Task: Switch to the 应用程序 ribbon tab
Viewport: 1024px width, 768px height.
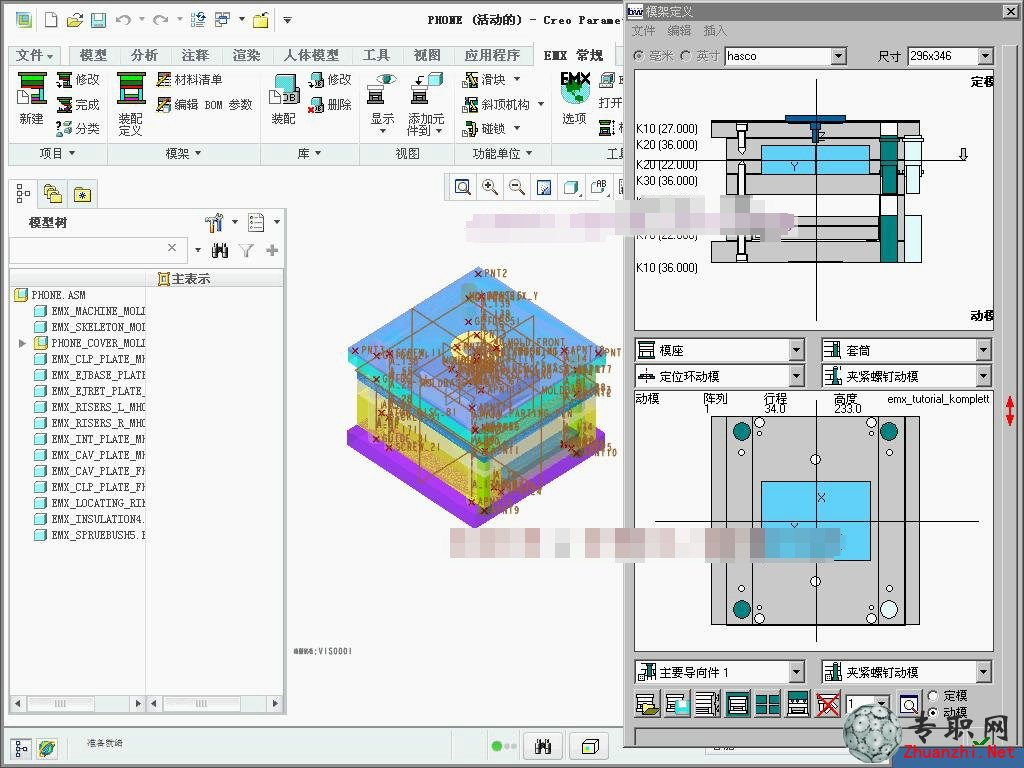Action: pyautogui.click(x=492, y=56)
